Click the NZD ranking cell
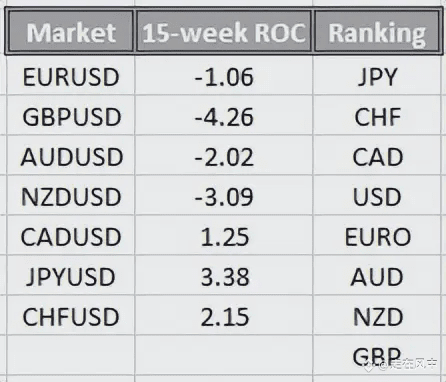The height and width of the screenshot is (382, 446). point(377,316)
